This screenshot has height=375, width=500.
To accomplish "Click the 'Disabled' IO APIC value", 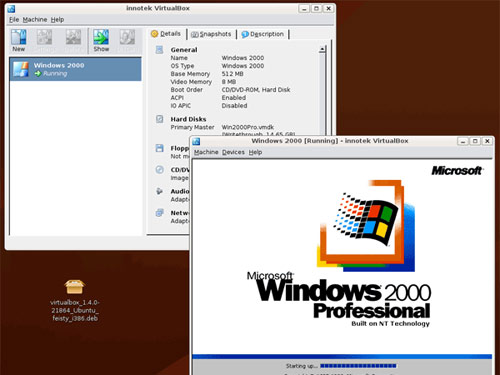I will point(234,106).
